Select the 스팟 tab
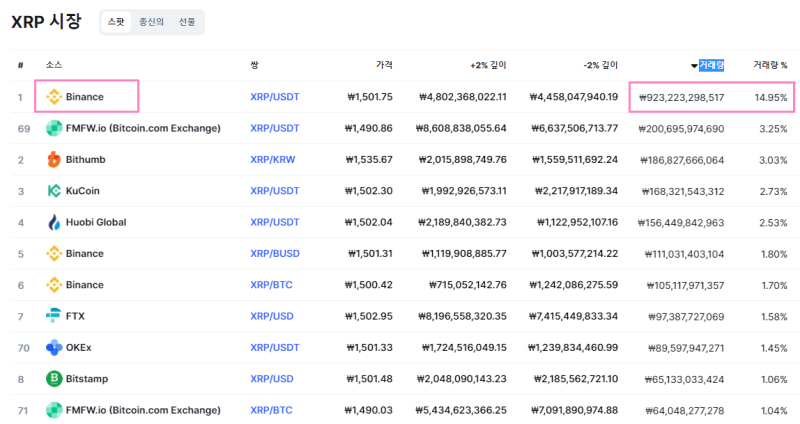Image resolution: width=800 pixels, height=424 pixels. (116, 22)
